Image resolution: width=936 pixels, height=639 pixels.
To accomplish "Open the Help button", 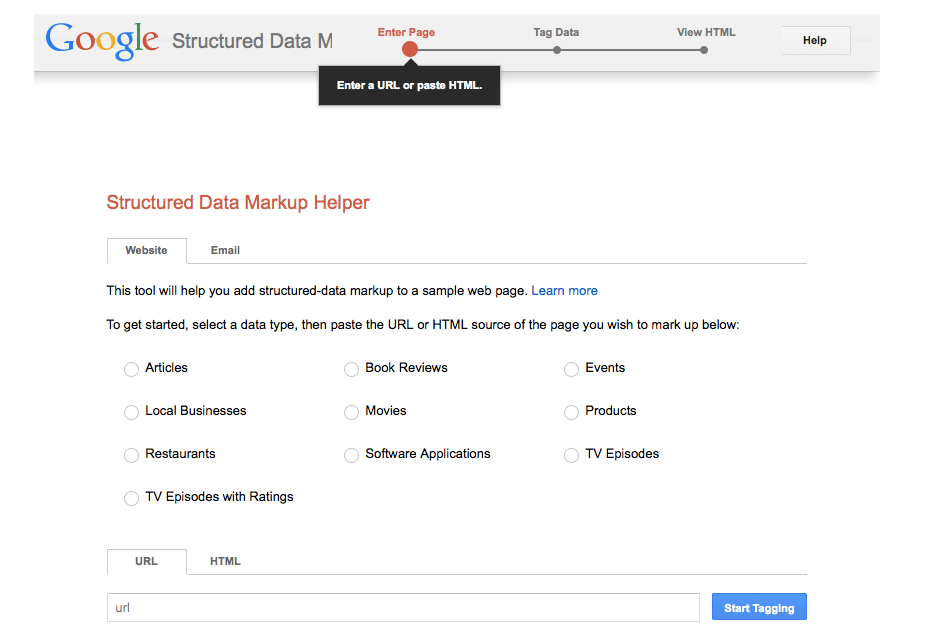I will [x=815, y=41].
